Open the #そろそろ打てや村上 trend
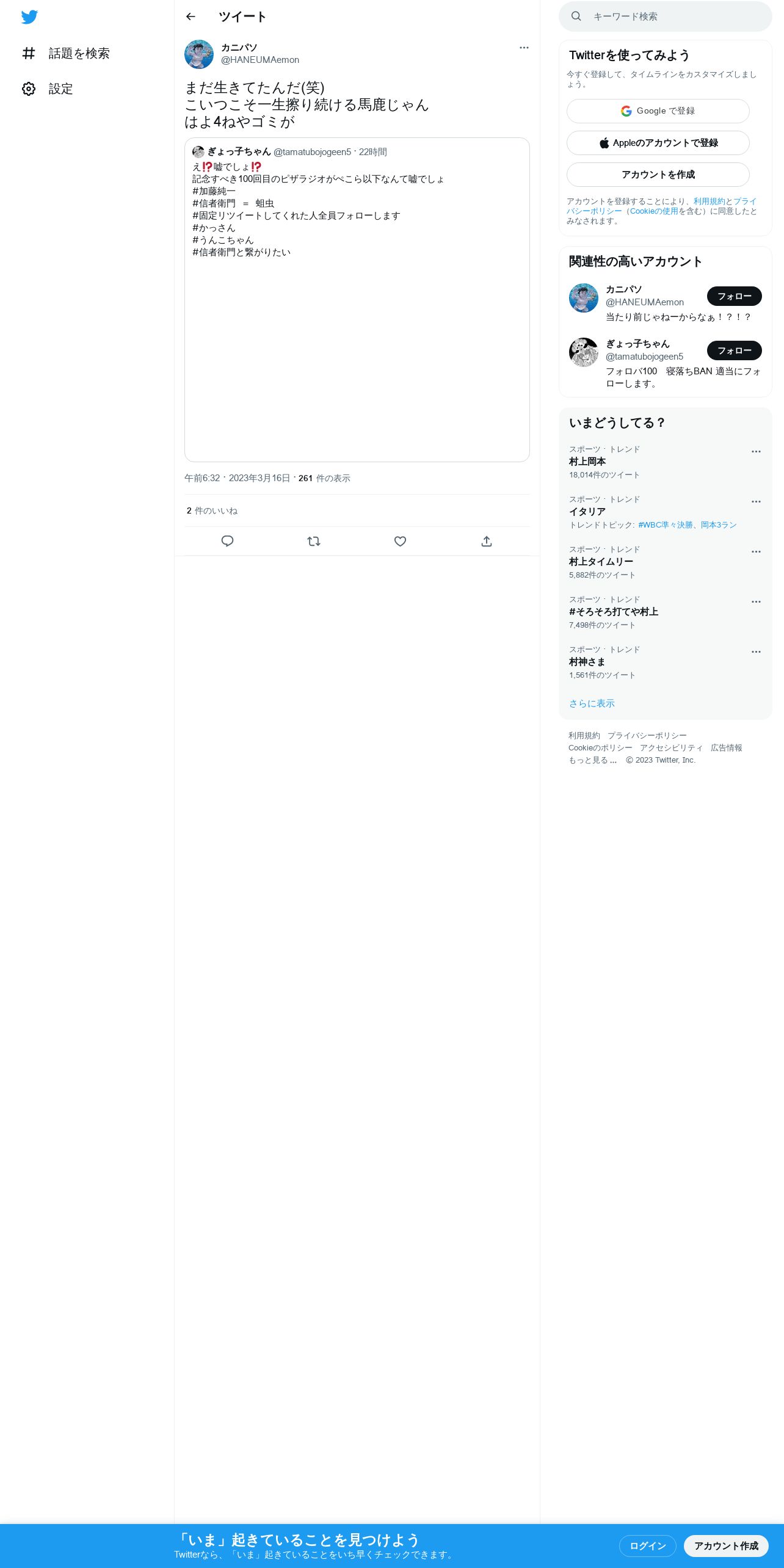The height and width of the screenshot is (1568, 784). (x=666, y=612)
